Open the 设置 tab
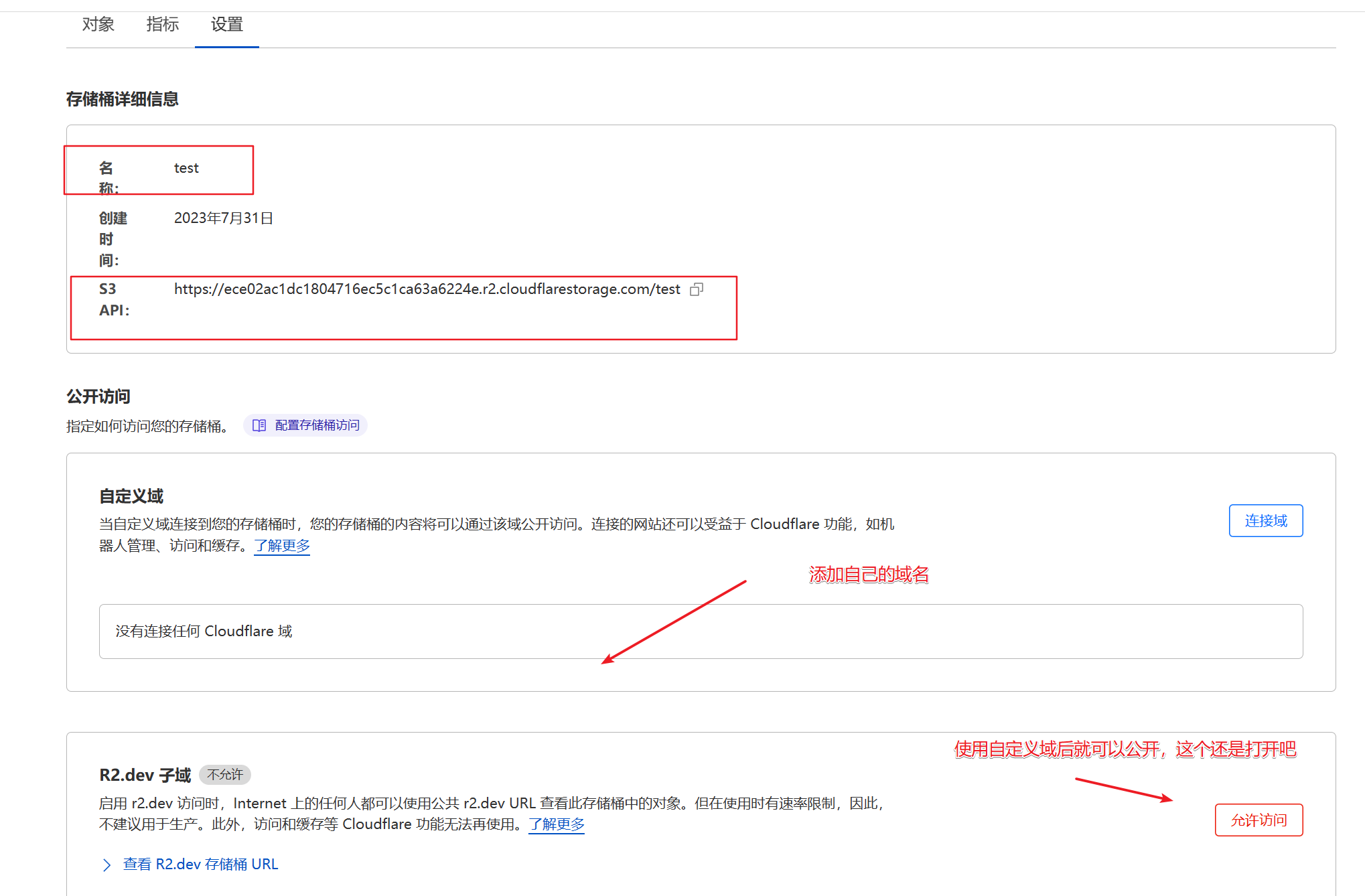 point(227,25)
